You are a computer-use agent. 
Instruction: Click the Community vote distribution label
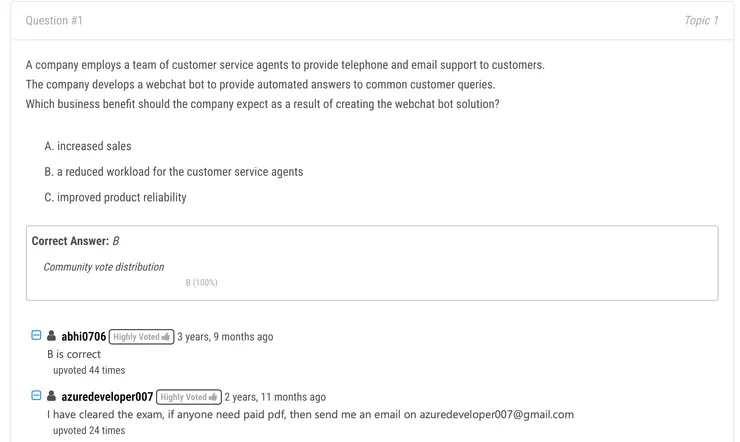click(x=104, y=267)
